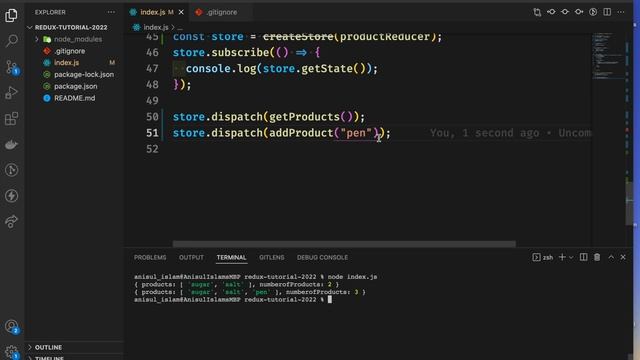640x360 pixels.
Task: Switch to the OUTPUT panel tab
Action: 191,258
